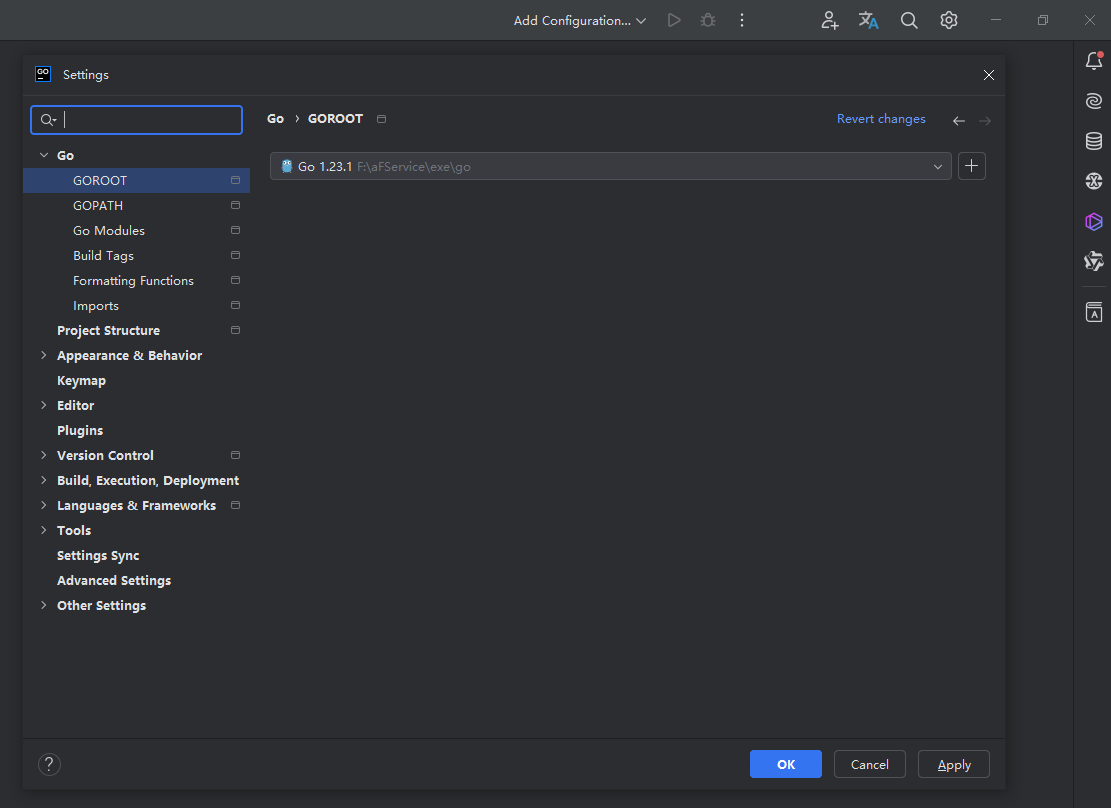Screen dimensions: 1111x808
Task: Click the Debug bug icon
Action: pos(708,20)
